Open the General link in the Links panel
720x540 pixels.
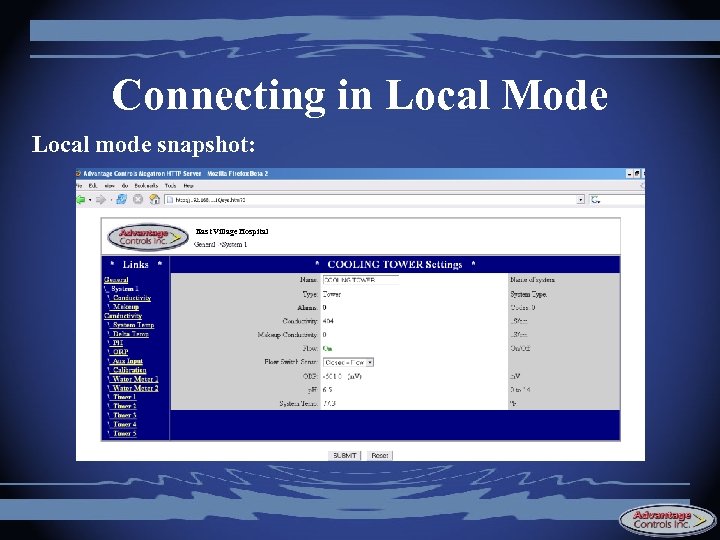(116, 280)
